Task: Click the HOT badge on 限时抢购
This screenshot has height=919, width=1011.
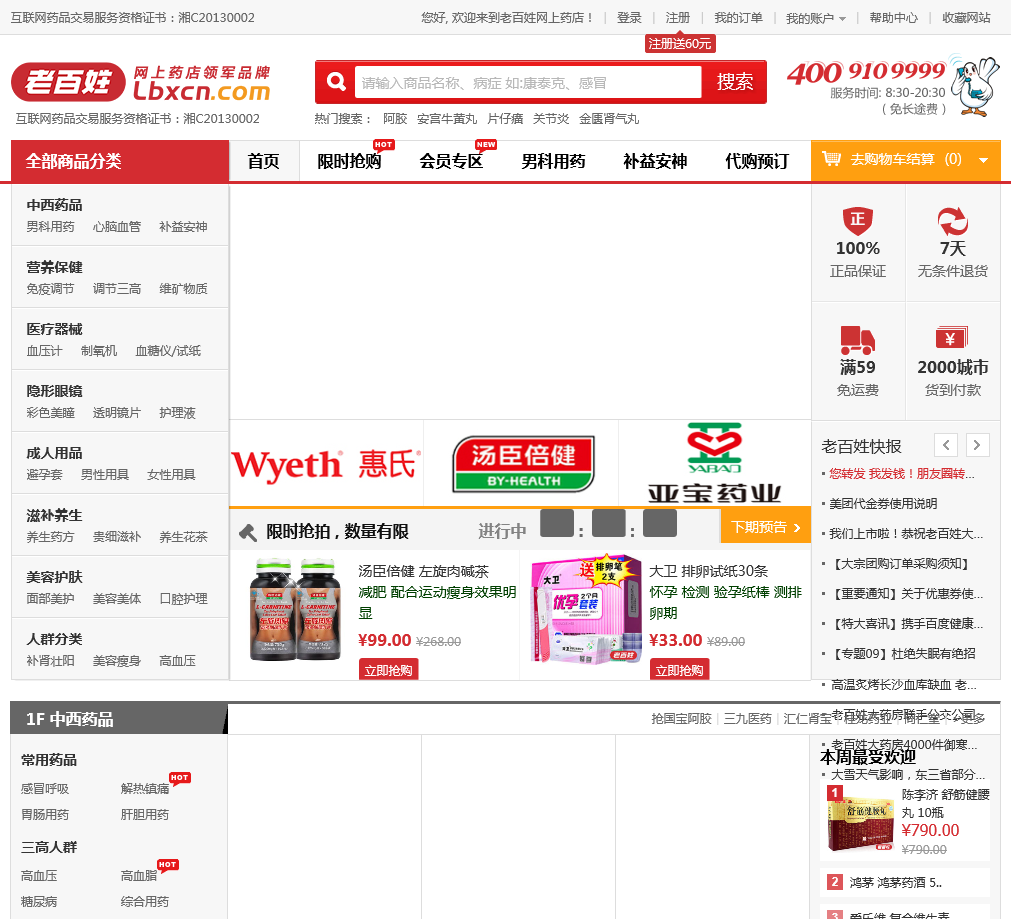Action: pos(384,144)
